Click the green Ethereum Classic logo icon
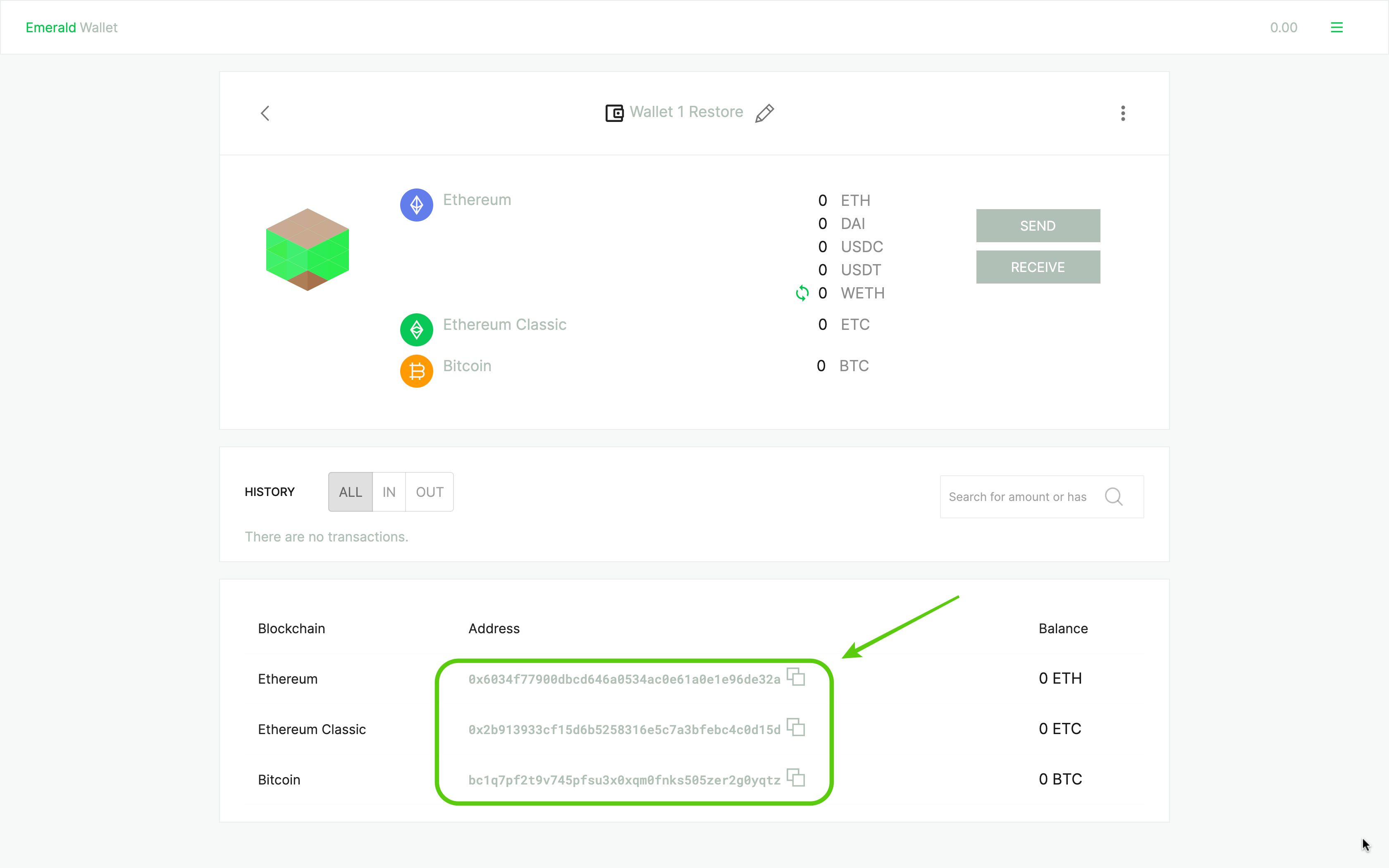 coord(416,329)
